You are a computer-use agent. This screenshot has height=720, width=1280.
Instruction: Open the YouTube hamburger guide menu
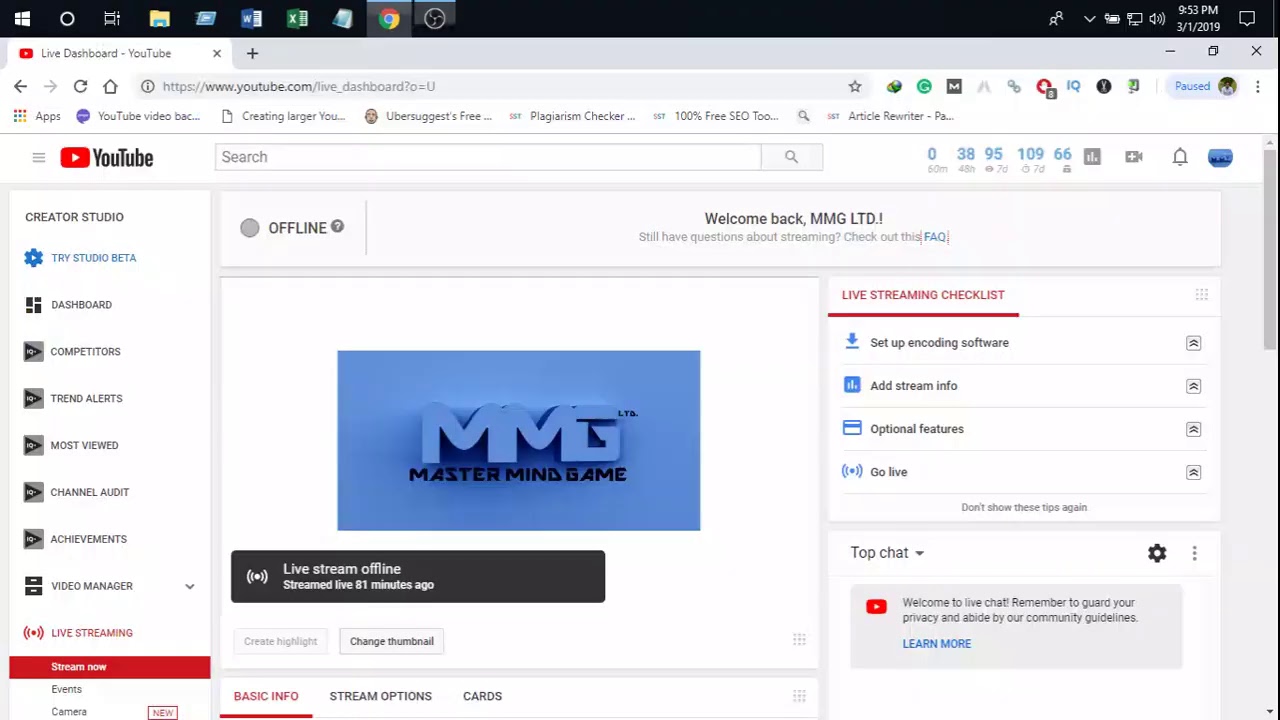(x=38, y=157)
